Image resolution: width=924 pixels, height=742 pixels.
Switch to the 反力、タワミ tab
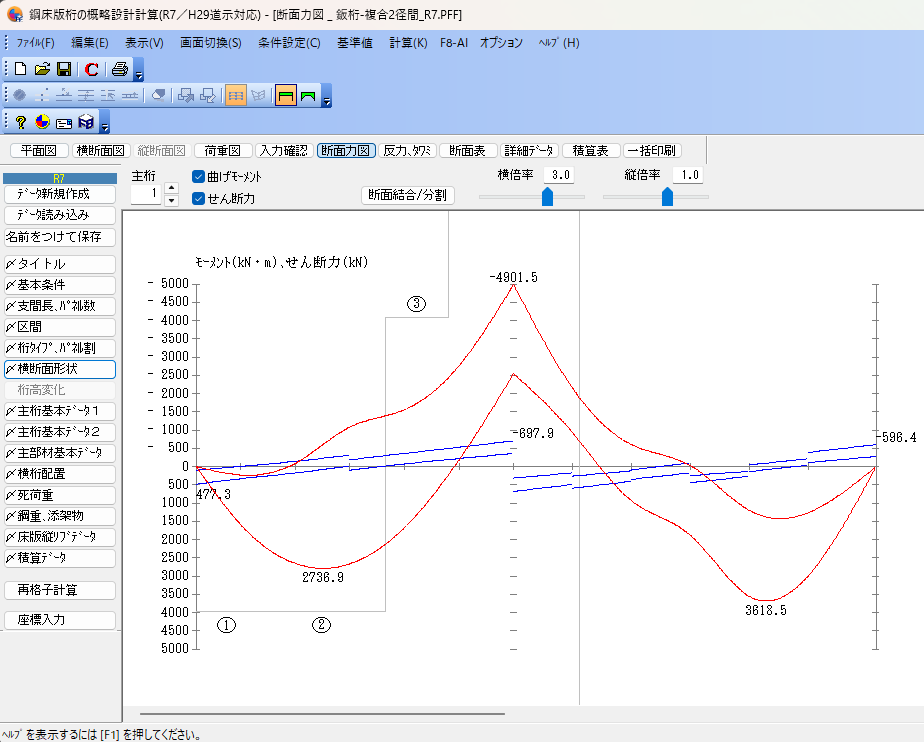[407, 151]
